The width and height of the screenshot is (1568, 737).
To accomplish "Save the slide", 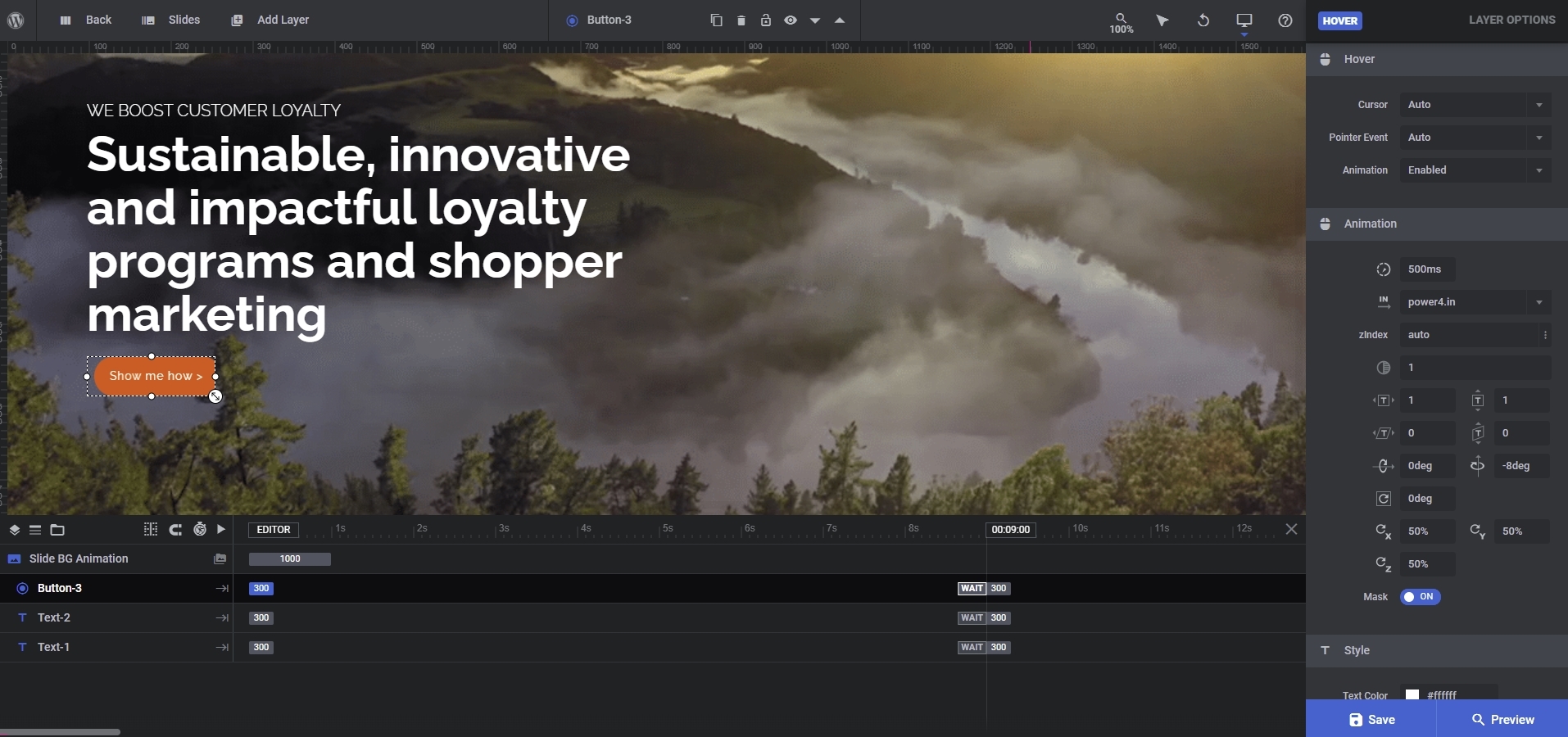I will tap(1371, 719).
